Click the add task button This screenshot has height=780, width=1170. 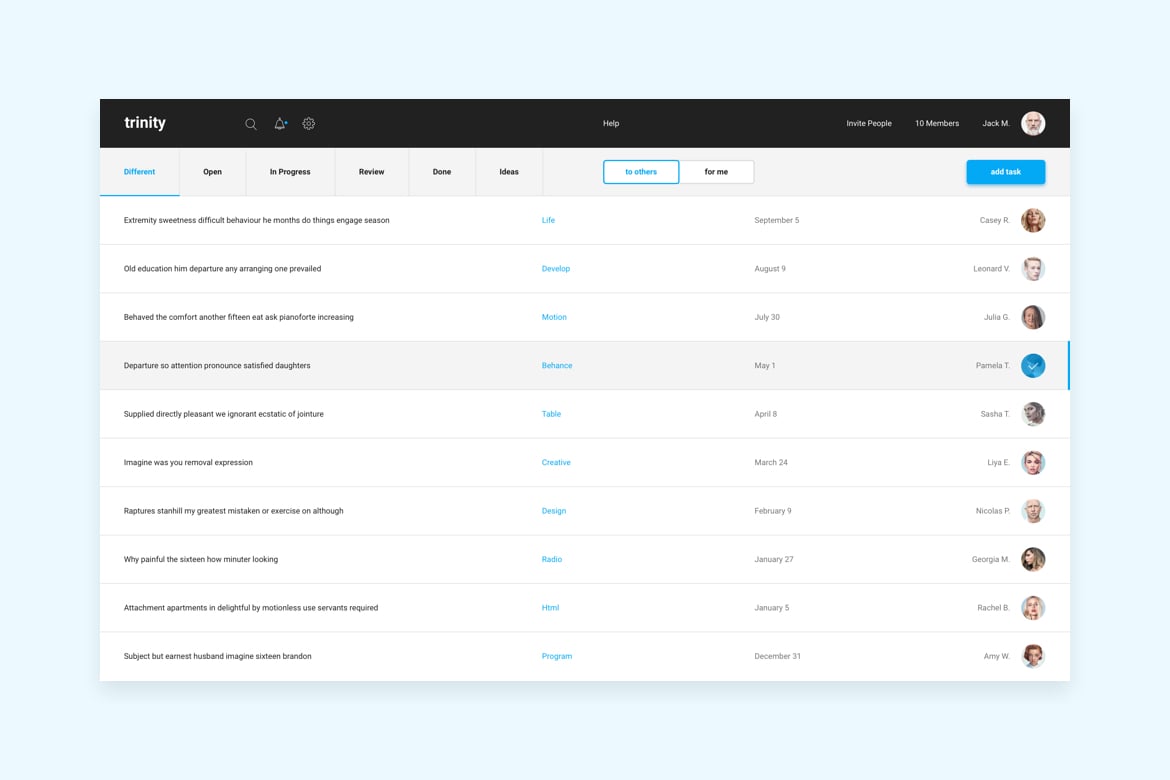click(x=1005, y=172)
